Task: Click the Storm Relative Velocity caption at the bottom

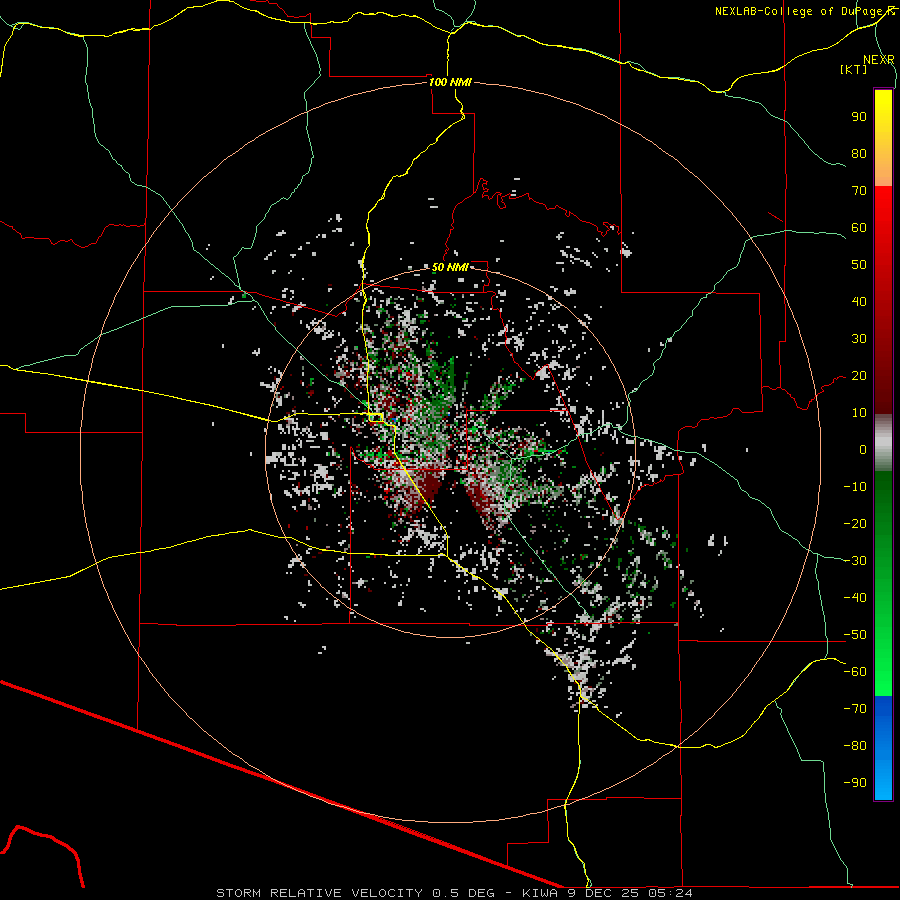Action: pos(454,893)
